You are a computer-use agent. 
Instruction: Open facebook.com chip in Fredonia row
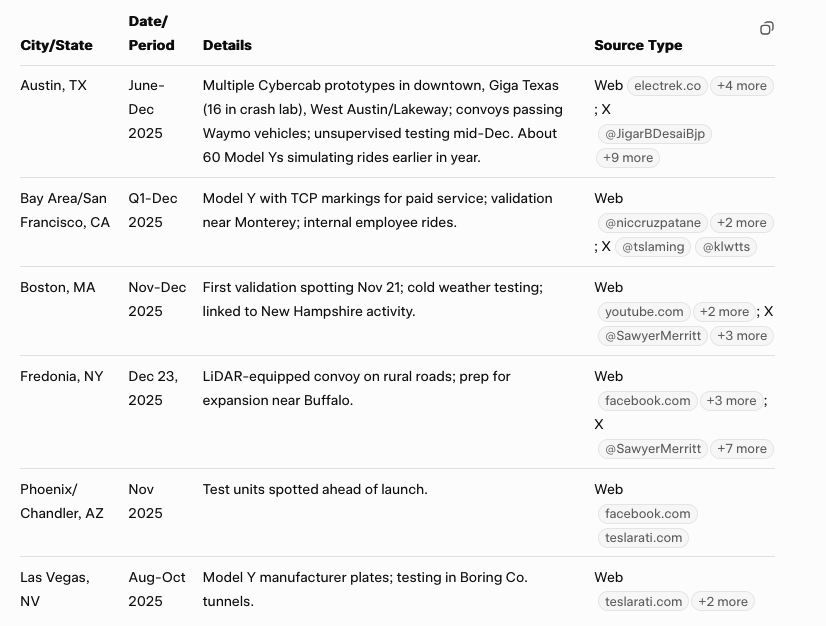point(647,401)
